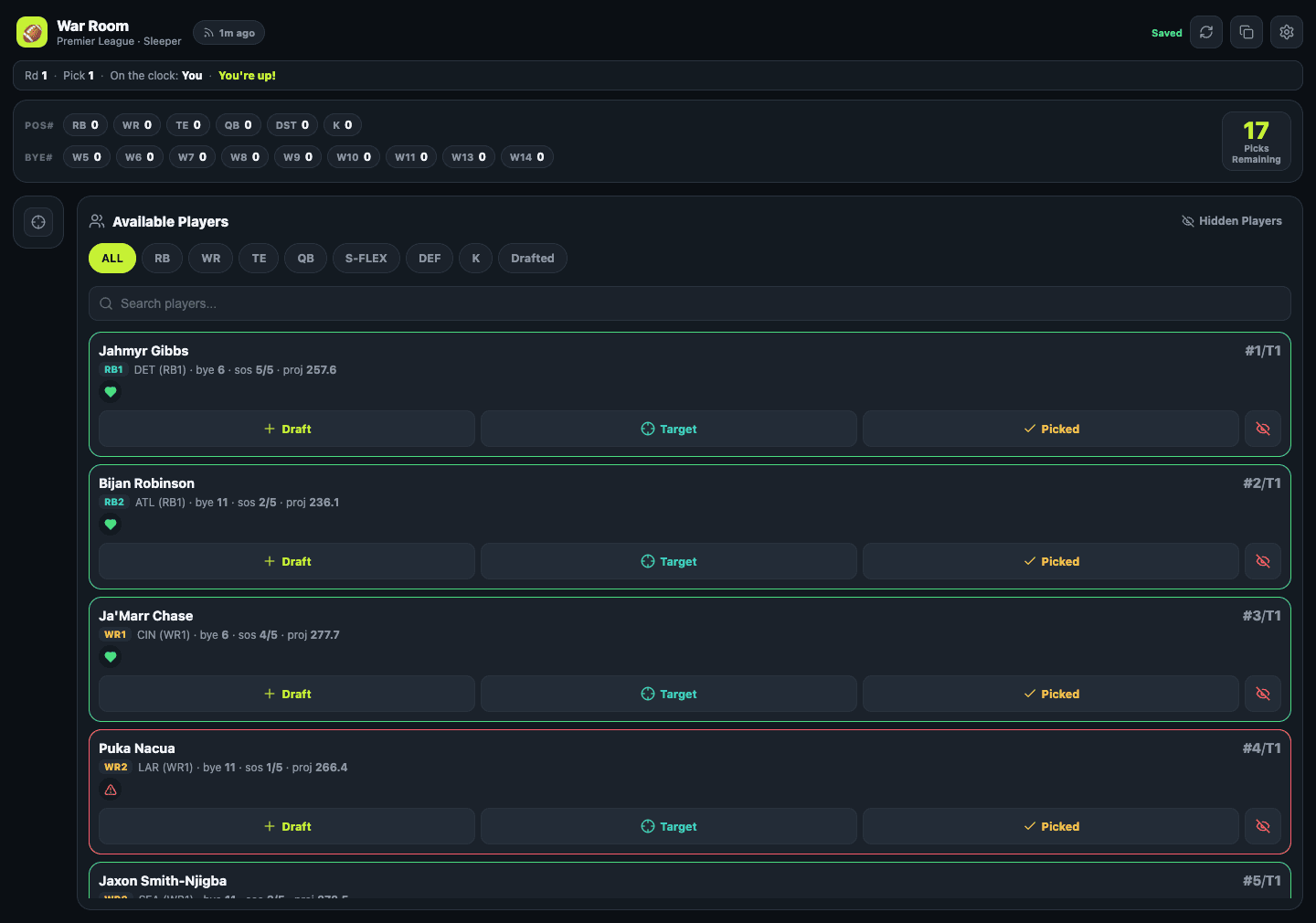Select the ALL position filter
1316x923 pixels.
pos(112,259)
